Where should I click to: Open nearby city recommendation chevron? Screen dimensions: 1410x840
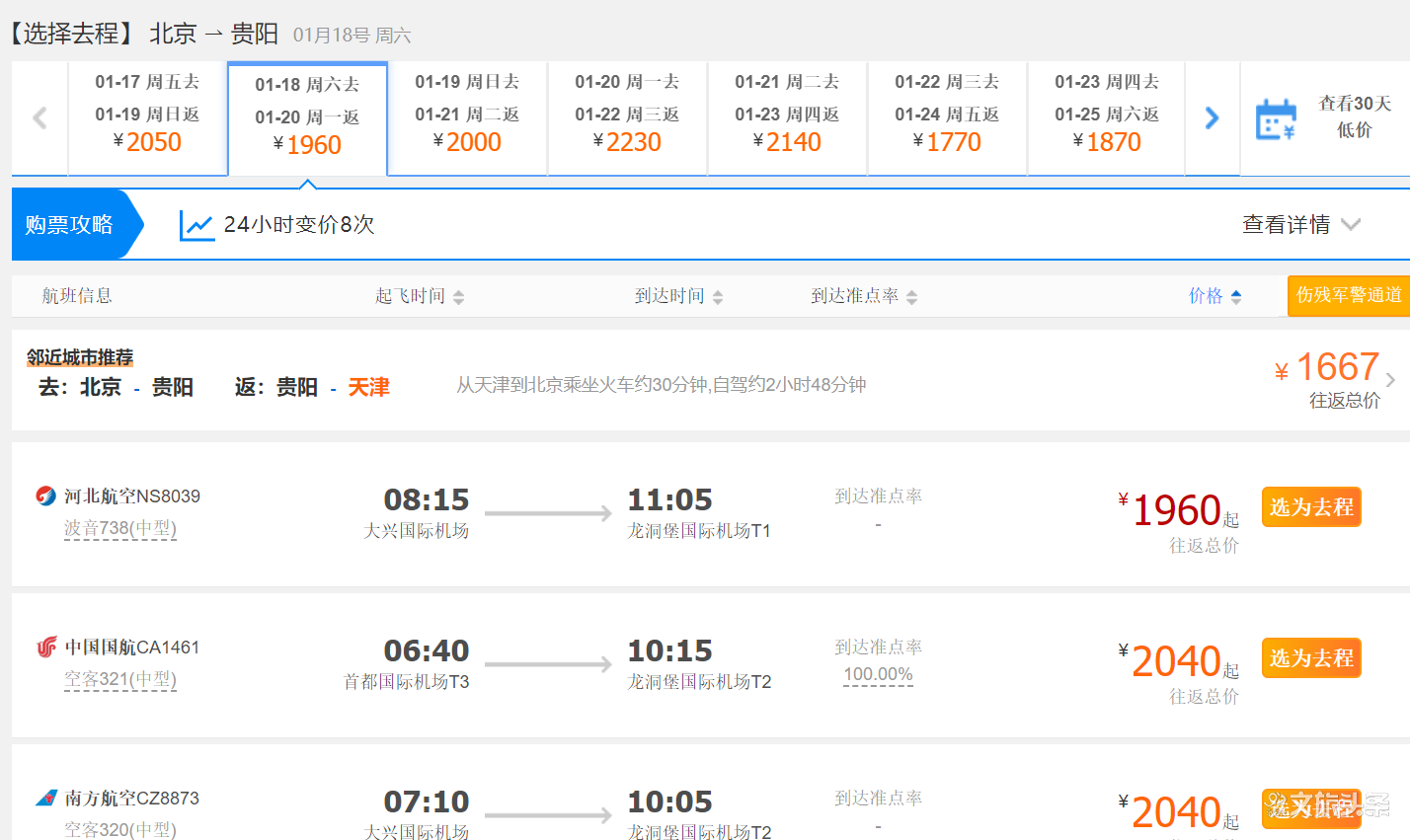pos(1390,380)
